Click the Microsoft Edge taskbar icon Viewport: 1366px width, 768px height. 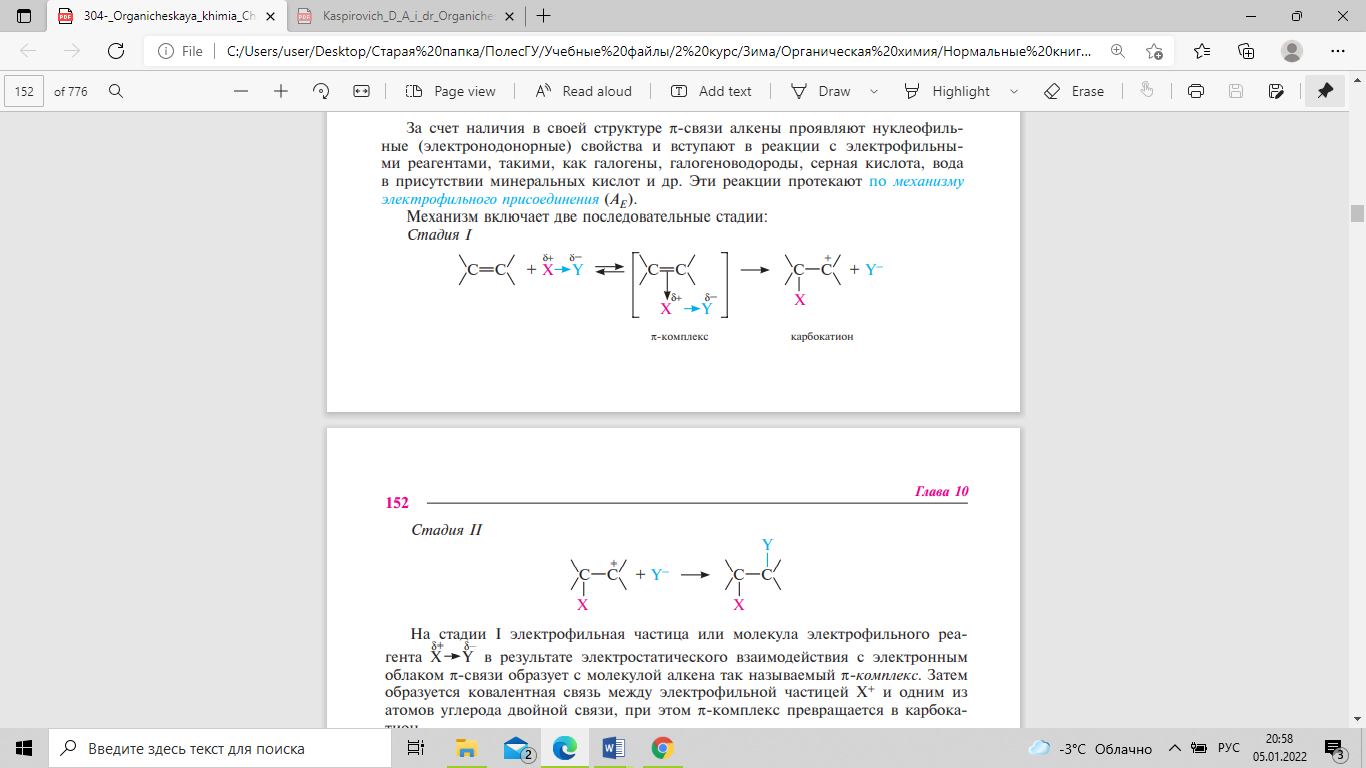tap(565, 748)
